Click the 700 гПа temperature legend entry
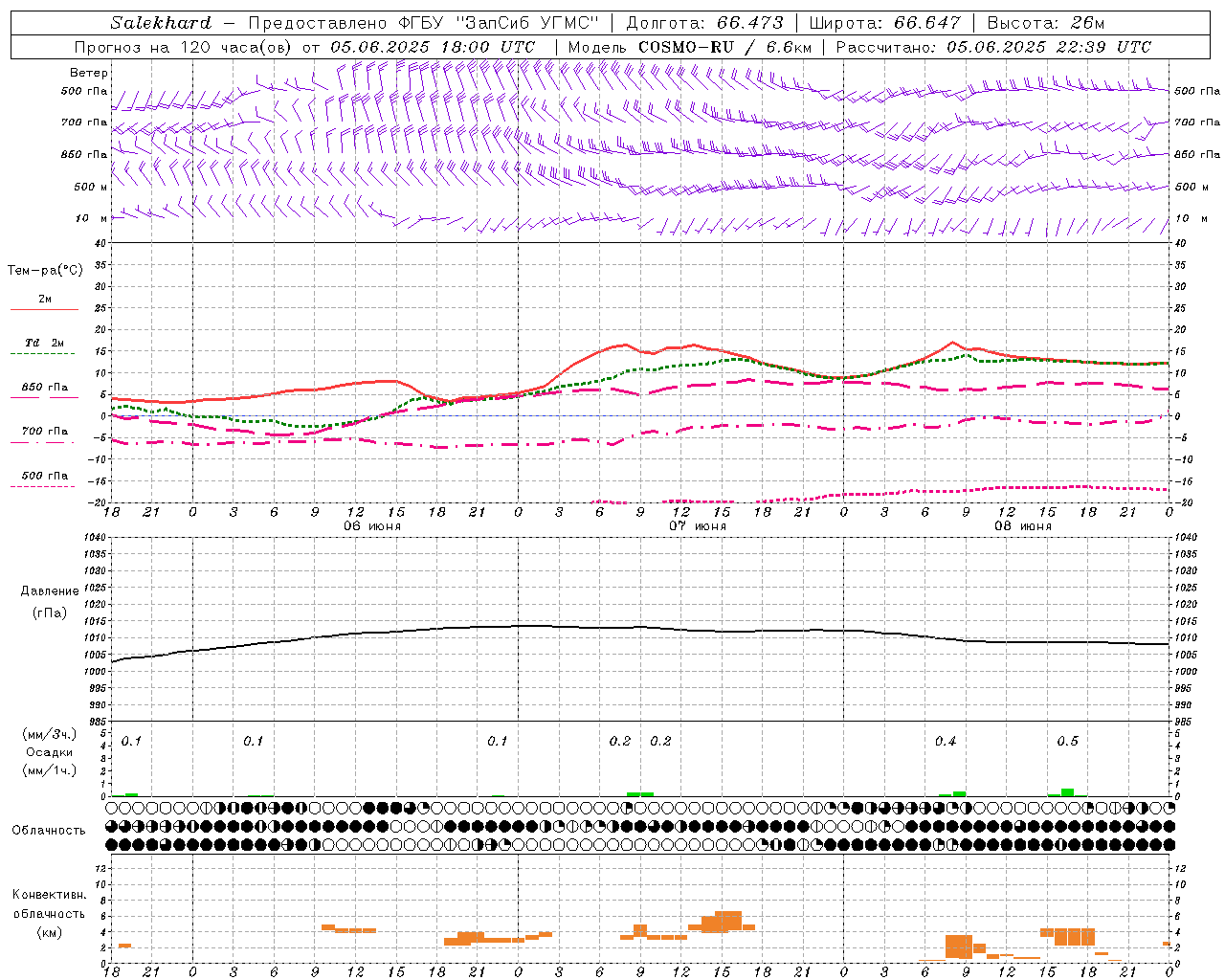 pyautogui.click(x=45, y=431)
